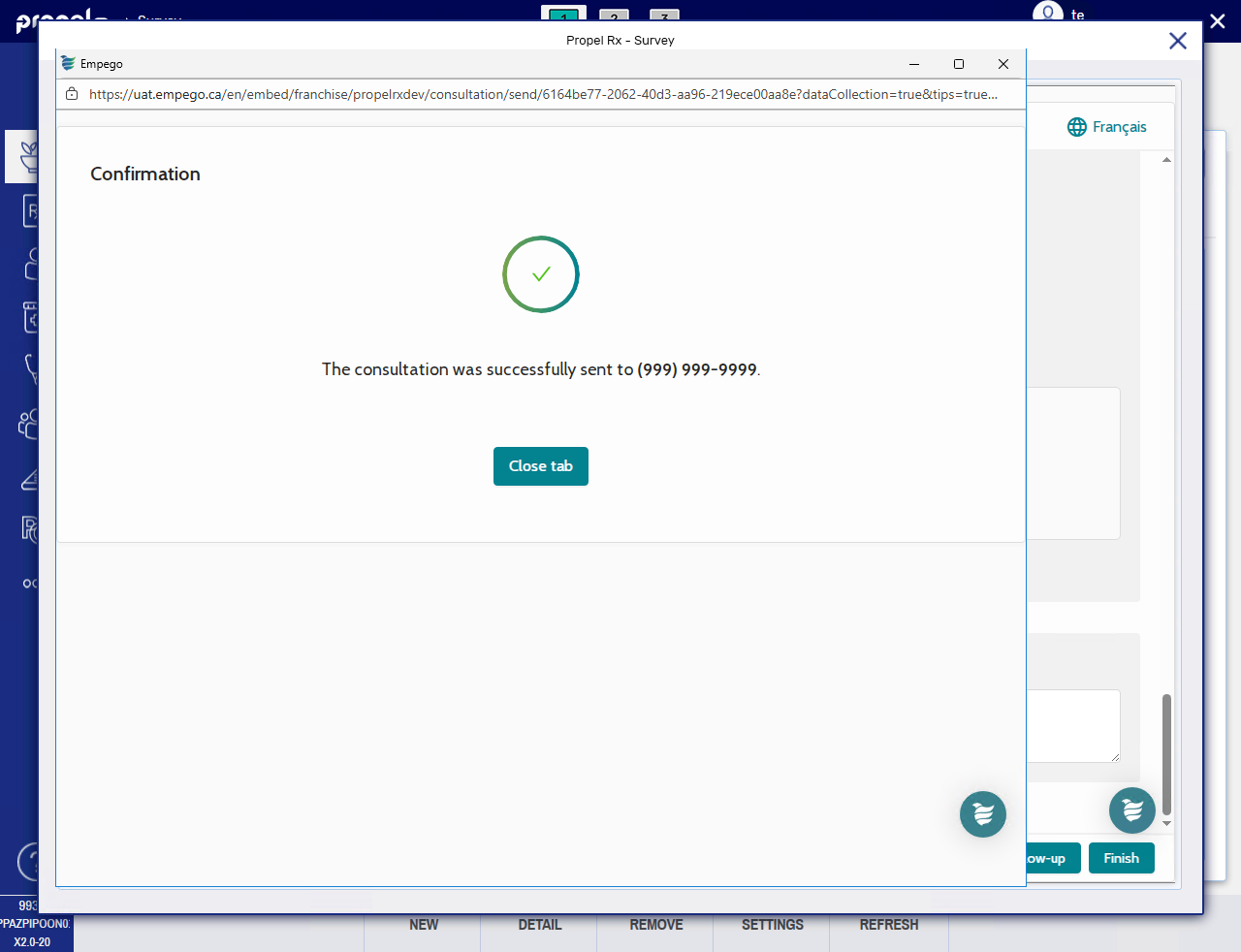
Task: Click SETTINGS in the bottom toolbar
Action: [x=772, y=925]
